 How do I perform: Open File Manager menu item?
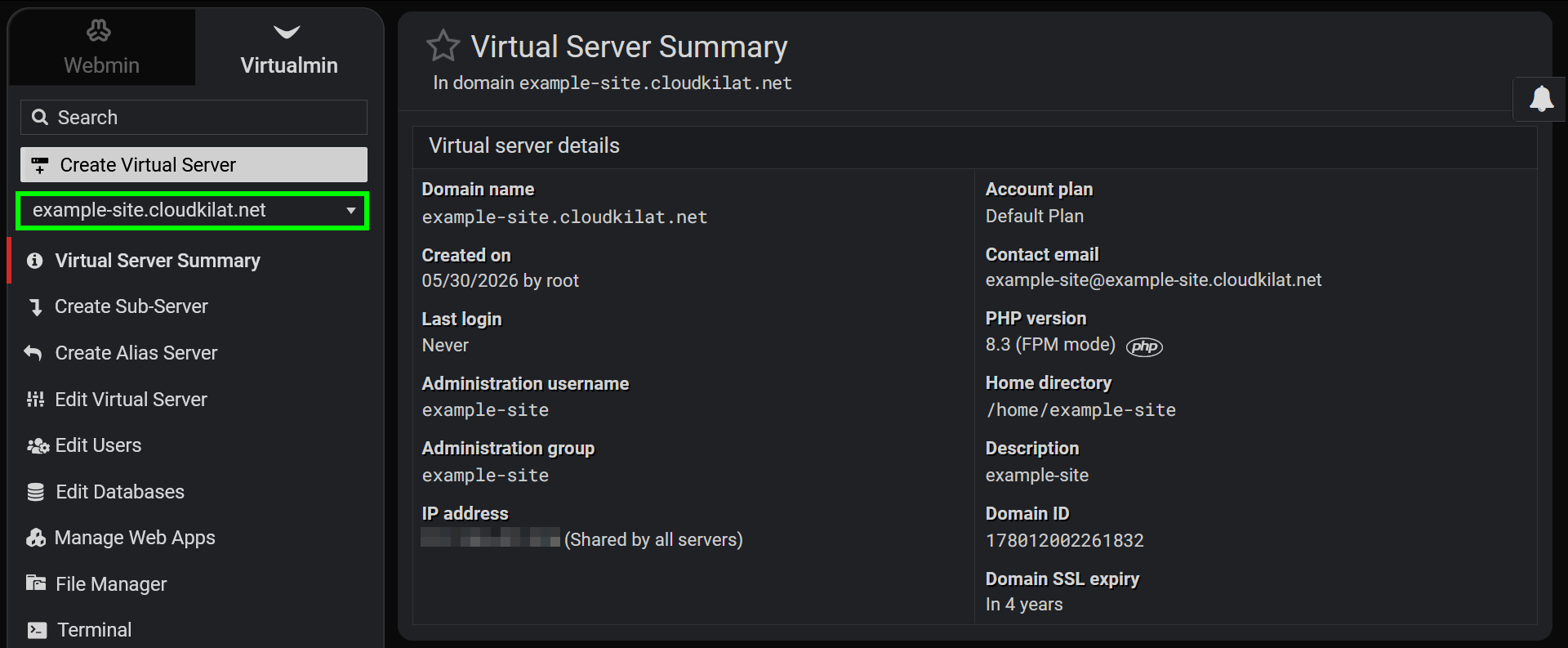[x=111, y=584]
